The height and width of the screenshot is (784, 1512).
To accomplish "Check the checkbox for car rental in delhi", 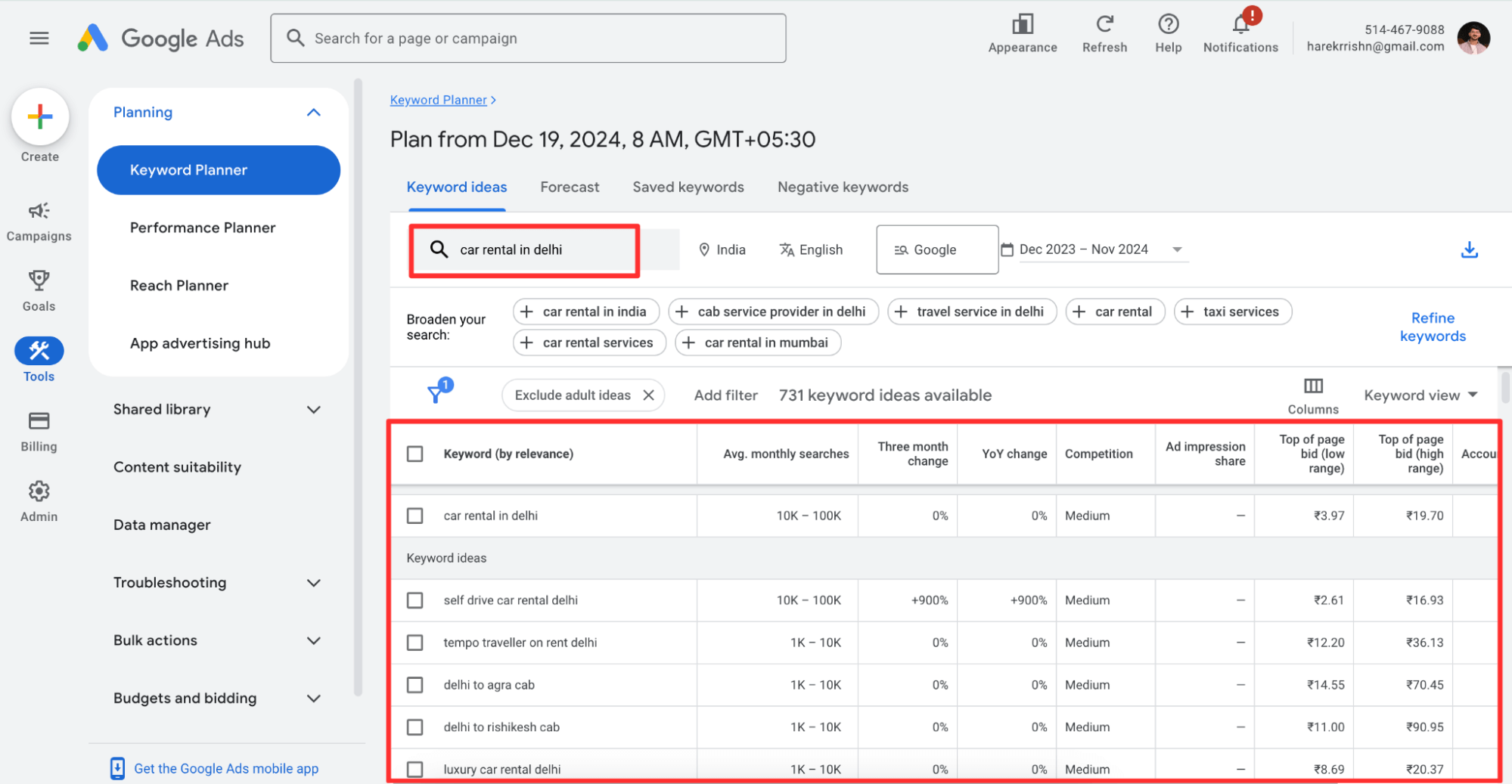I will pos(414,516).
